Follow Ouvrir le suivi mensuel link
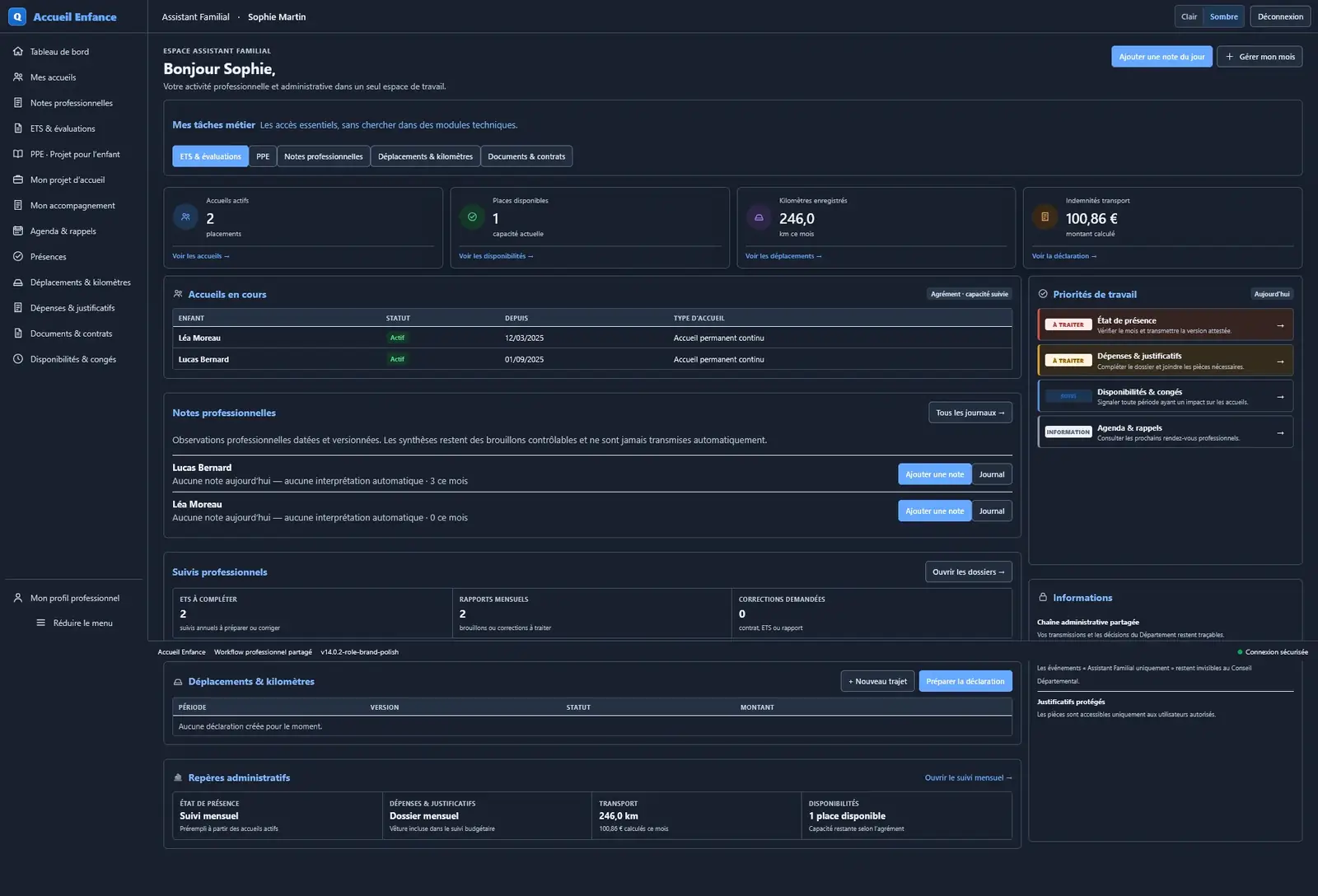The width and height of the screenshot is (1318, 896). pyautogui.click(x=968, y=778)
